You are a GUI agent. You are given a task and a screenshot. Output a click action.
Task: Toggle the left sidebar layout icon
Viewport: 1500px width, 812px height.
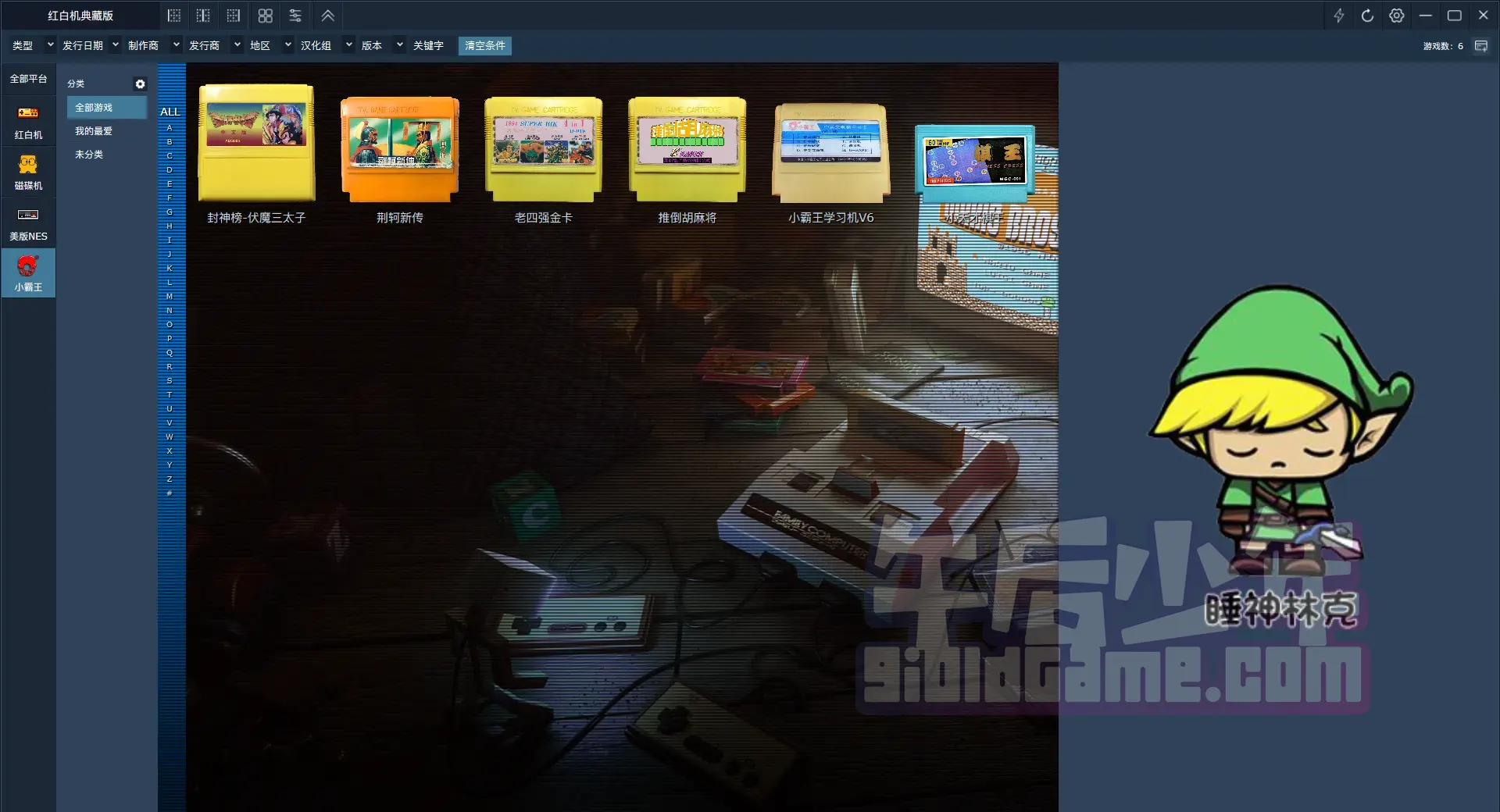pos(174,16)
